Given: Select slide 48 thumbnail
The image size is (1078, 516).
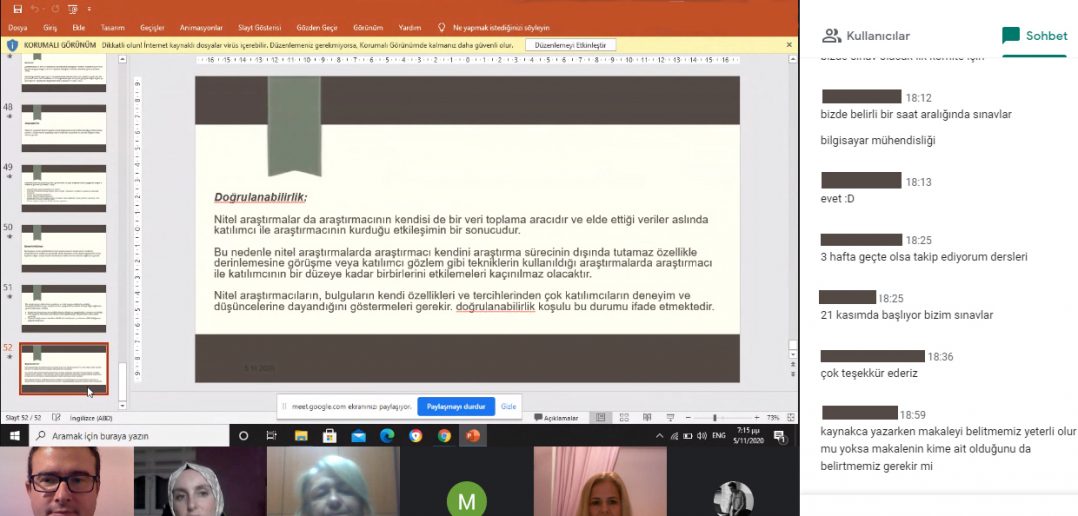Looking at the screenshot, I should [63, 128].
